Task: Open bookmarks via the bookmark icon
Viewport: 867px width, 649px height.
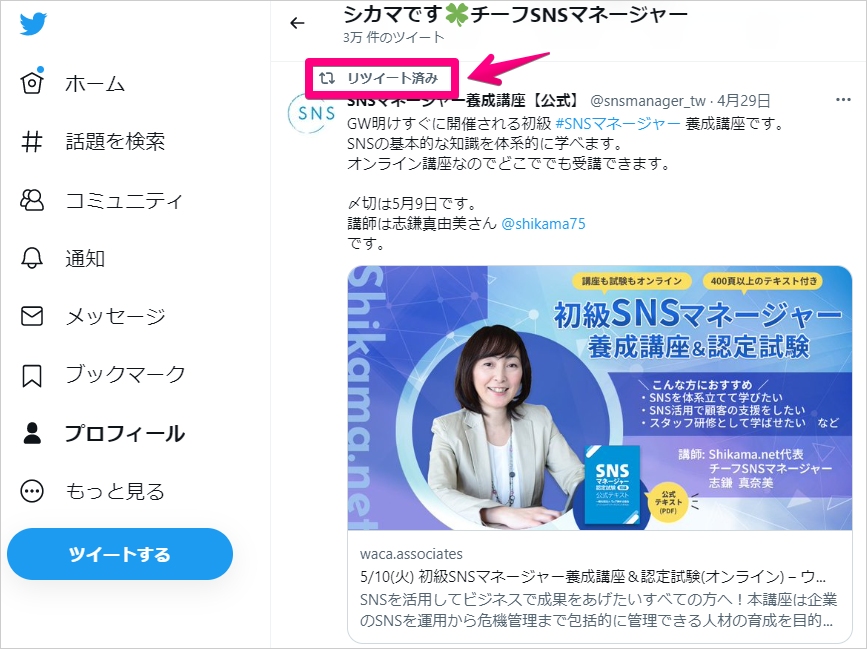Action: point(32,375)
